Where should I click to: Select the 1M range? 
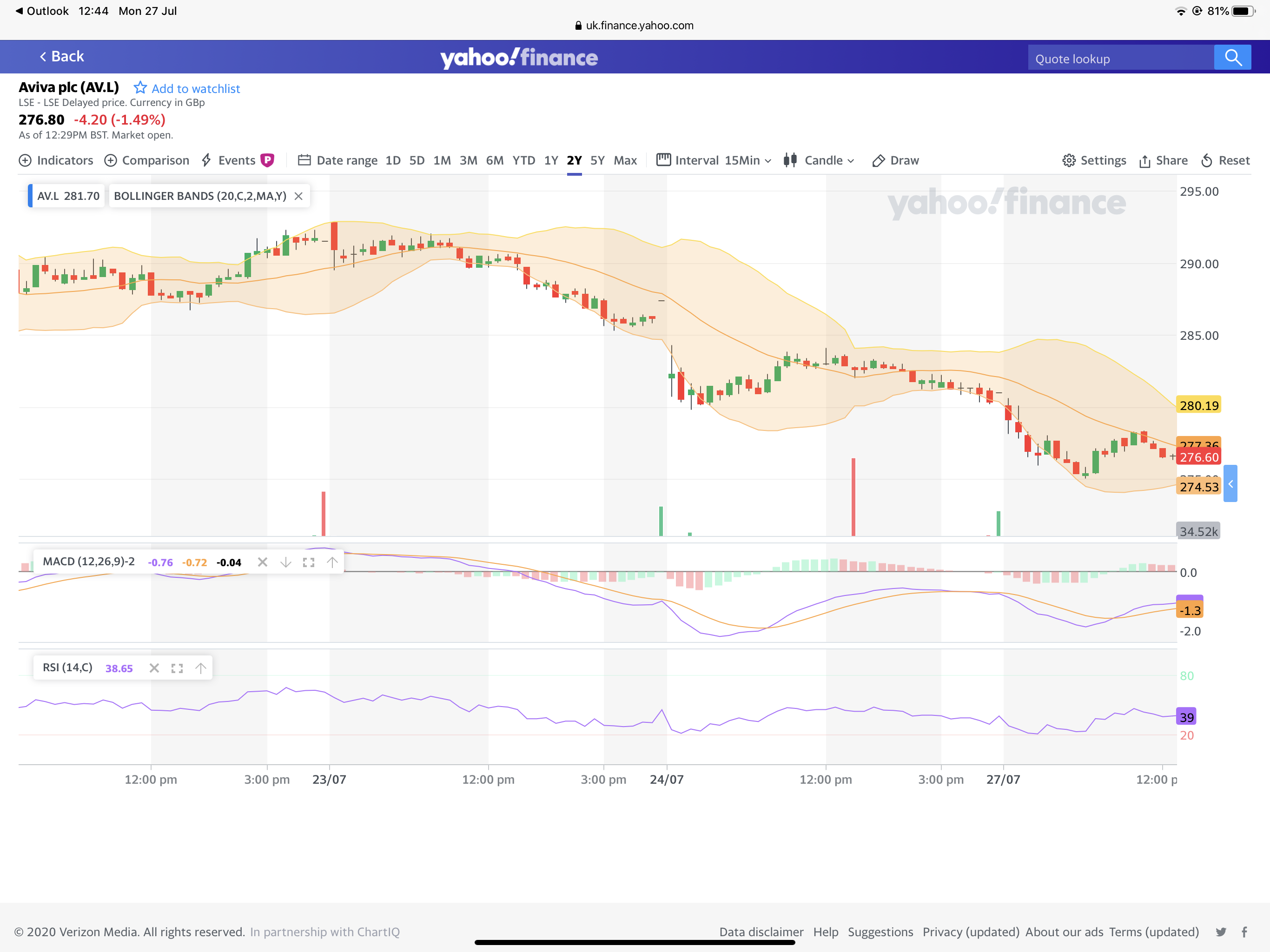tap(442, 160)
